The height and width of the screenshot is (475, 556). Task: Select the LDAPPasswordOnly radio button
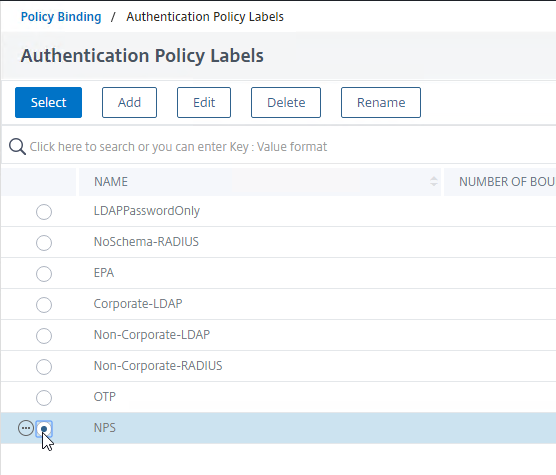(44, 212)
